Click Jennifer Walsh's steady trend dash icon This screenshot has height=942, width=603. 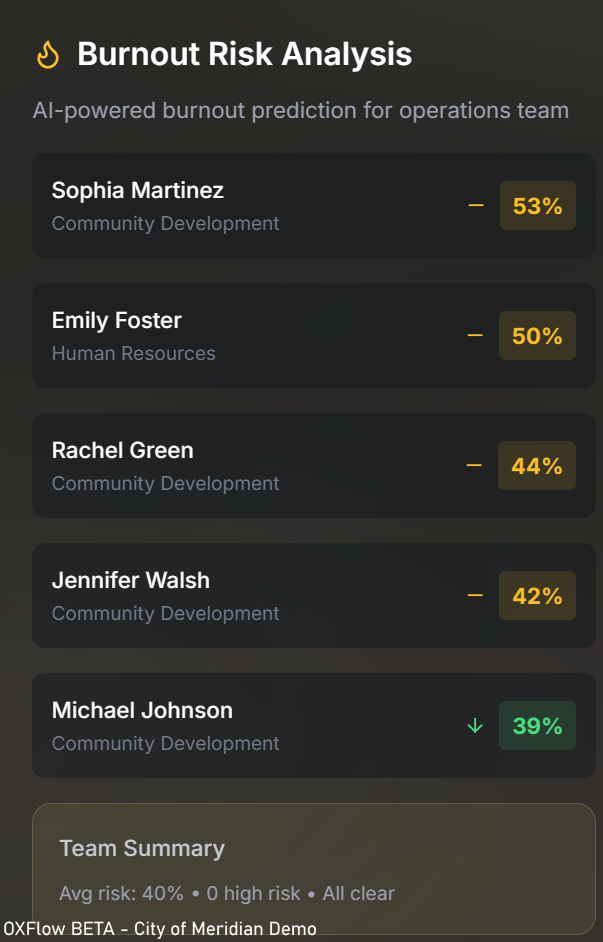click(475, 596)
